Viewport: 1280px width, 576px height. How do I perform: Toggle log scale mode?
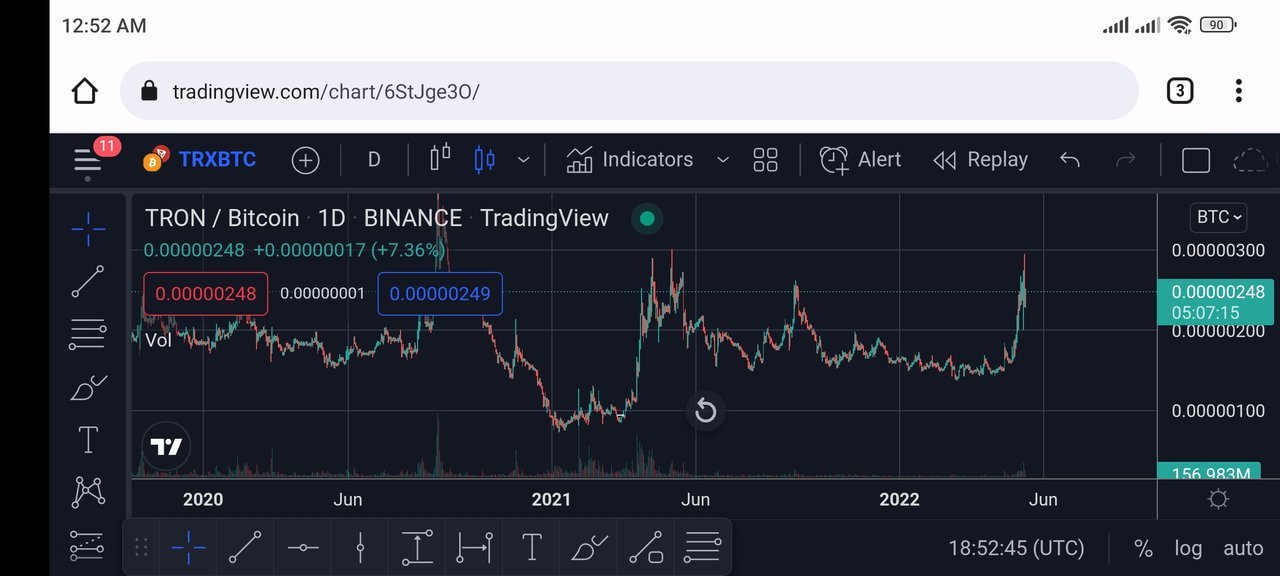(1188, 548)
